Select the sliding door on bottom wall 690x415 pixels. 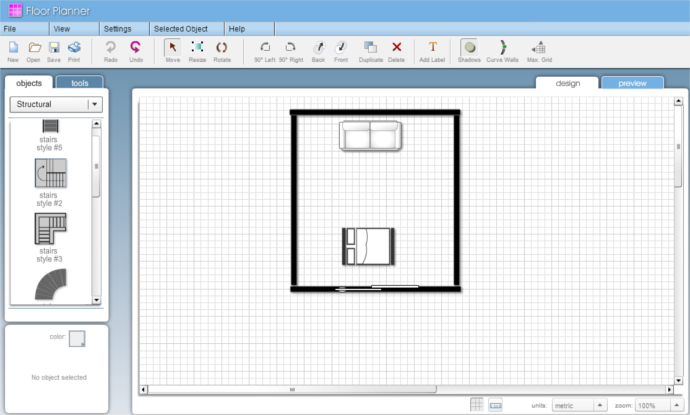[377, 288]
